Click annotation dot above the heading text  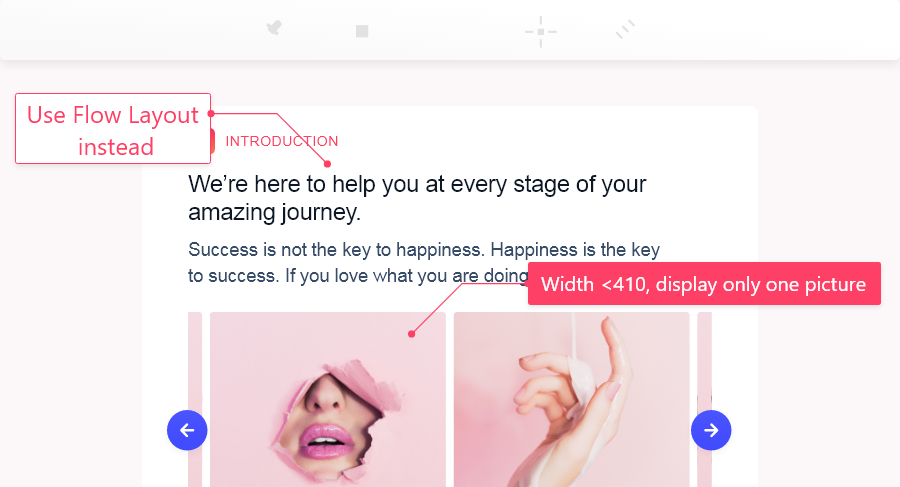point(327,164)
